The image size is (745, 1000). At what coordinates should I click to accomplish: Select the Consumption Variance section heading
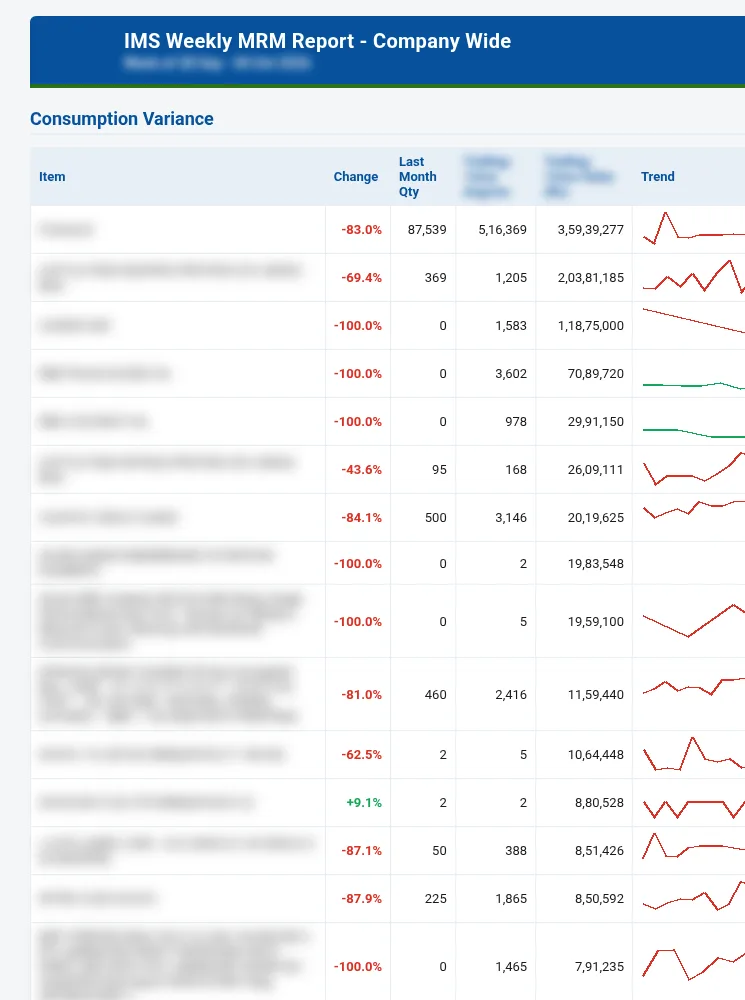click(x=122, y=119)
